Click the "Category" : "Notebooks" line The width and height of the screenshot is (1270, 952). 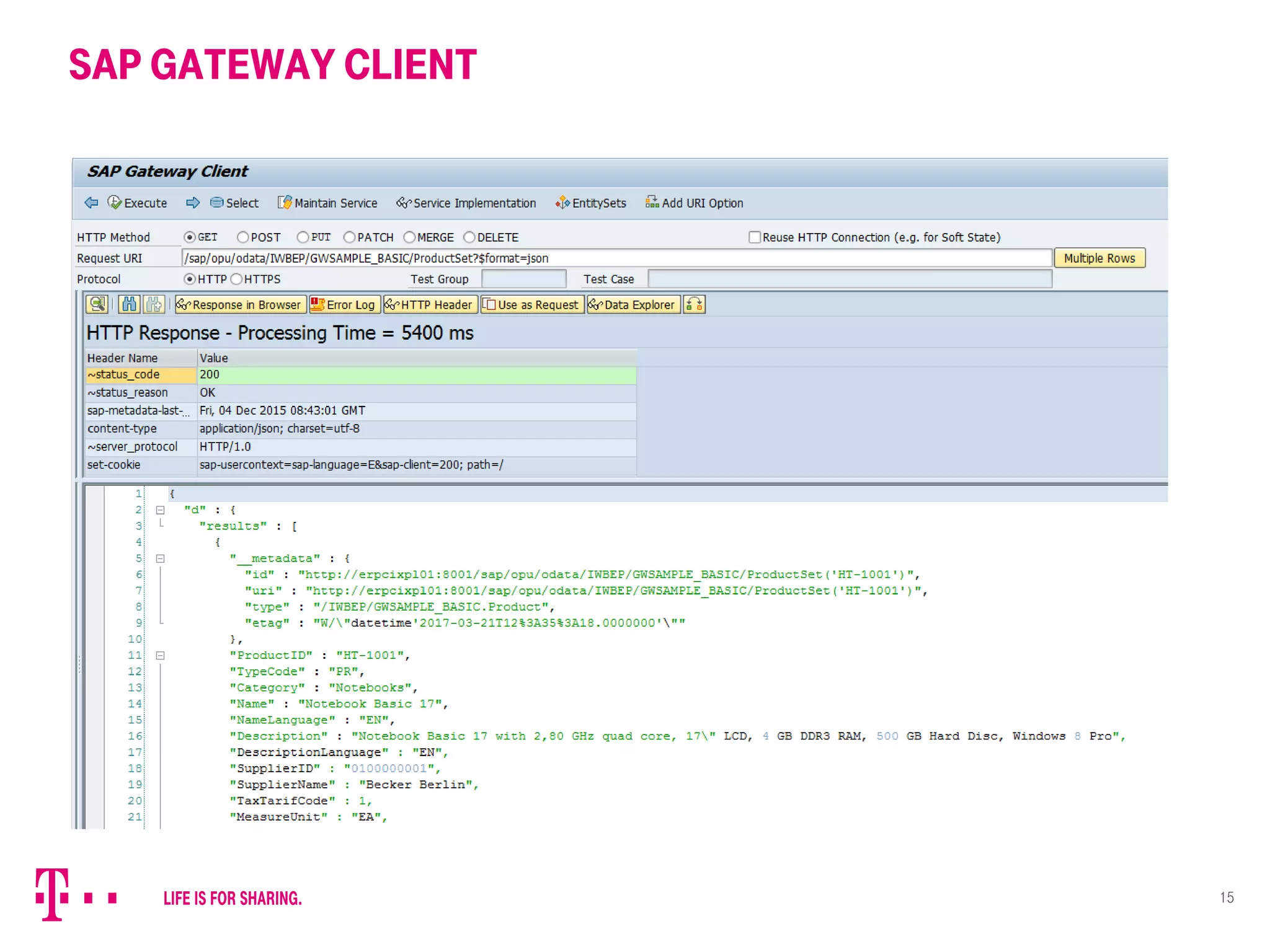tap(324, 687)
